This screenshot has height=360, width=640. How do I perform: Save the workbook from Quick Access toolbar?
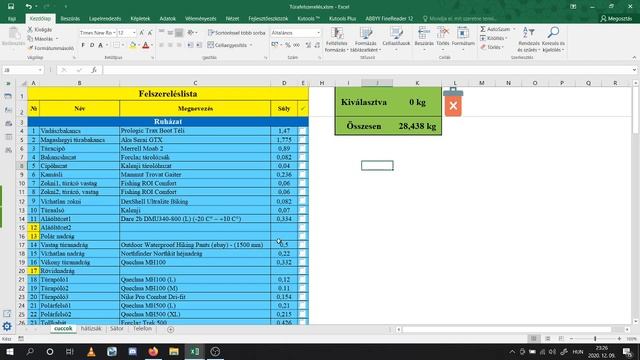pyautogui.click(x=11, y=7)
